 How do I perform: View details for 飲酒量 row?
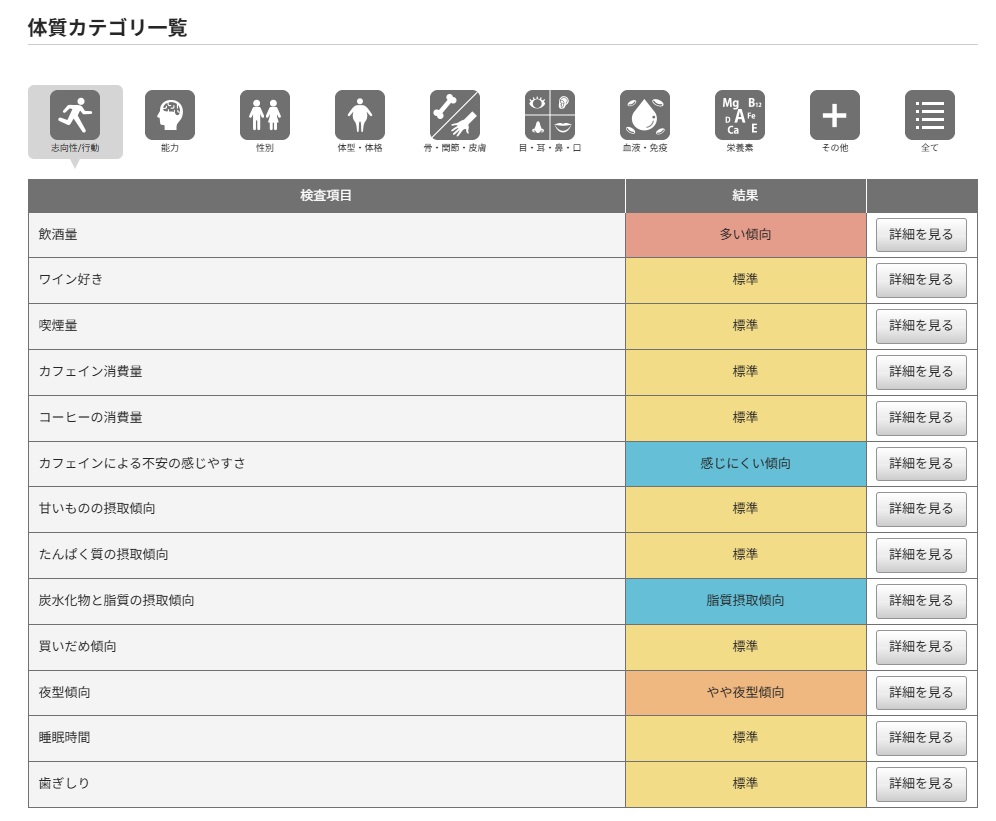point(921,235)
